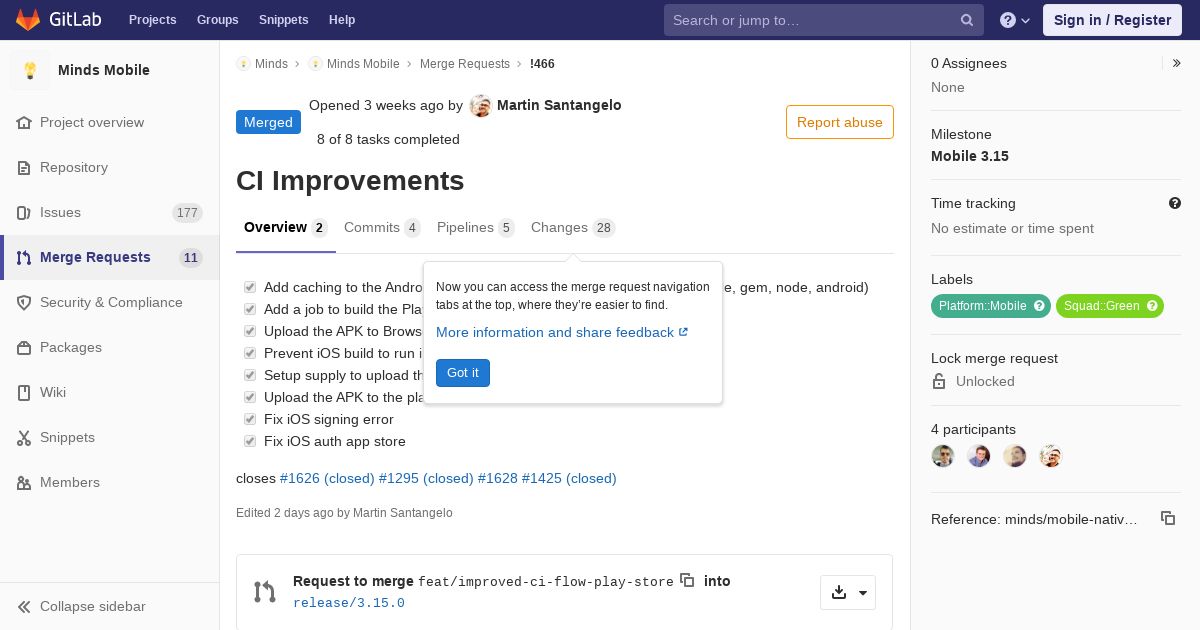Image resolution: width=1200 pixels, height=630 pixels.
Task: Open issue #1626 (closed) link
Action: (x=327, y=478)
